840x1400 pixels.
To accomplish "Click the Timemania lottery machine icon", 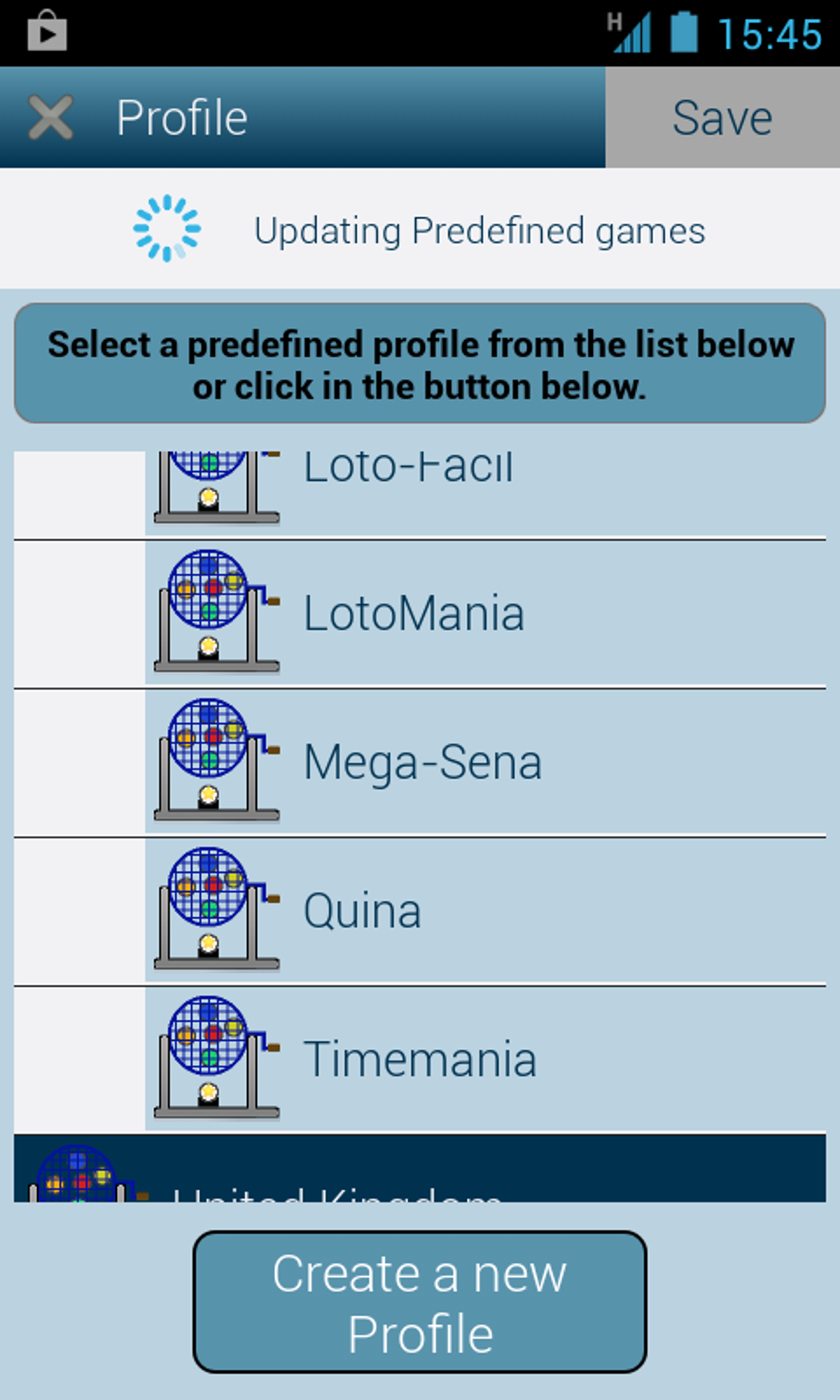I will pos(216,1057).
